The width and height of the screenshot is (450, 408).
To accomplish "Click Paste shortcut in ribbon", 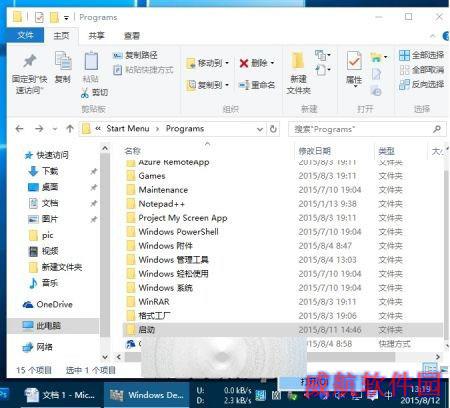I will [x=143, y=70].
